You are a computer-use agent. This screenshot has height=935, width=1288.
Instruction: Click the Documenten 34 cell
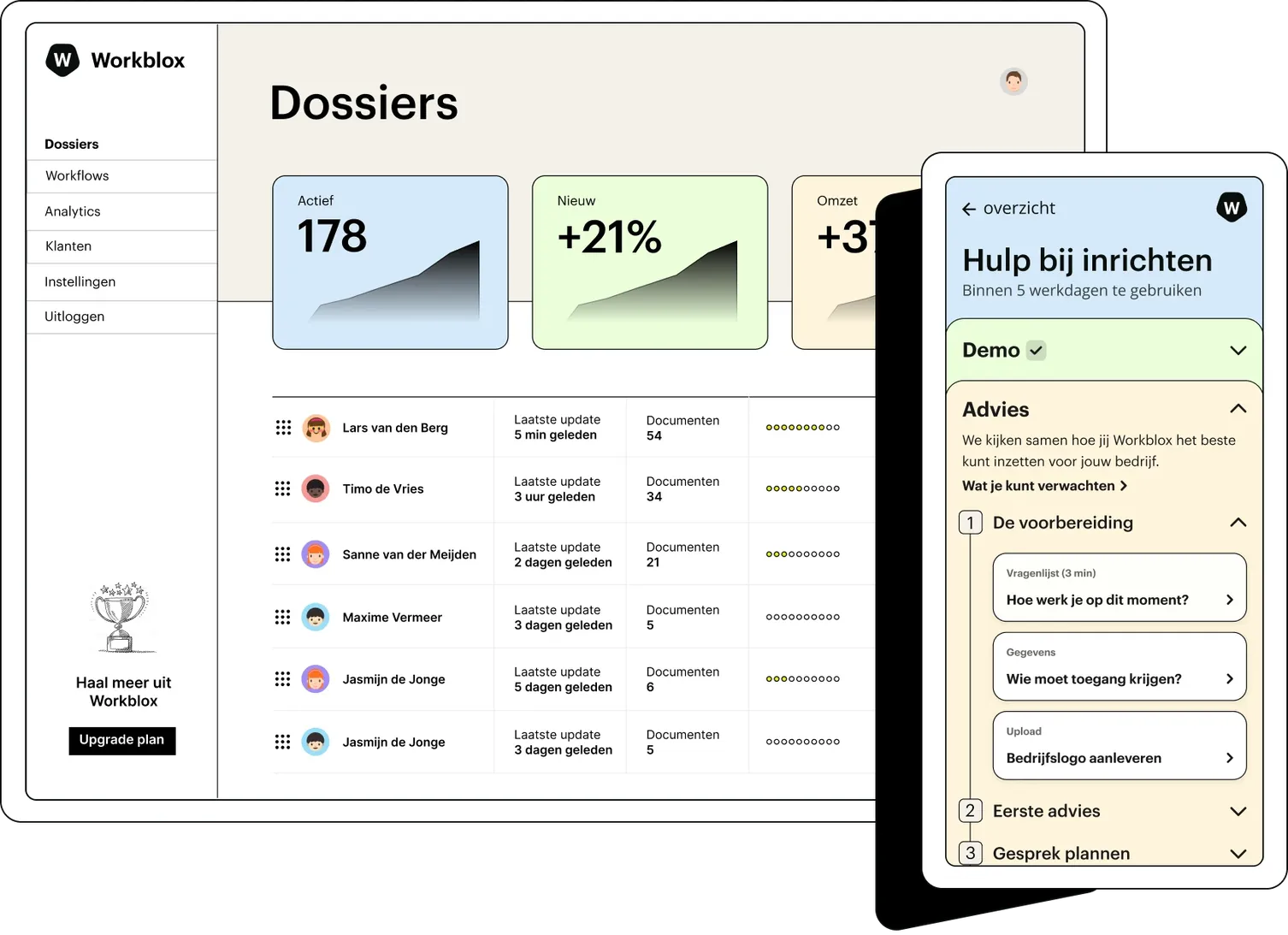coord(682,488)
